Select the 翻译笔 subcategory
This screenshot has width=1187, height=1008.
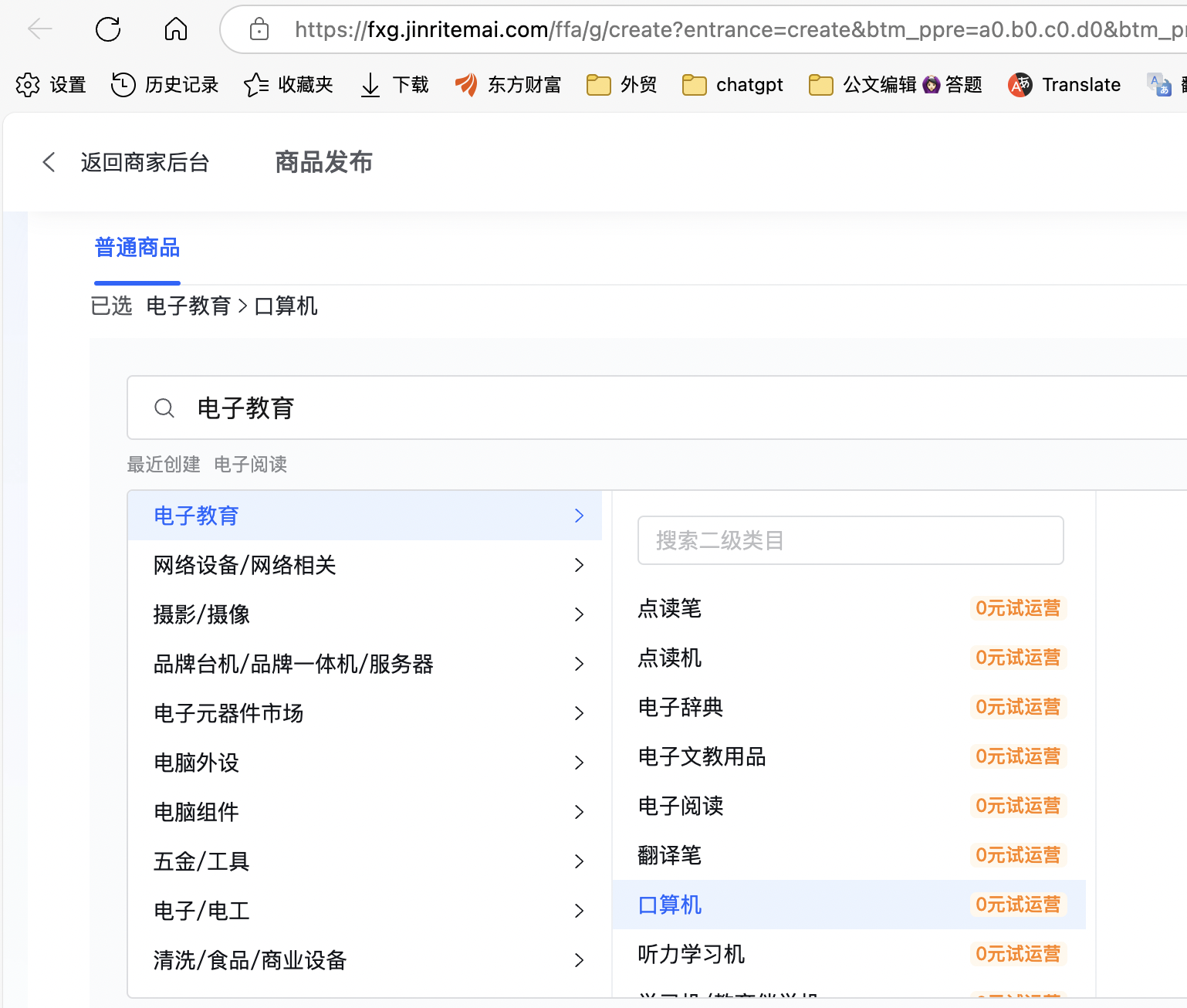[669, 855]
